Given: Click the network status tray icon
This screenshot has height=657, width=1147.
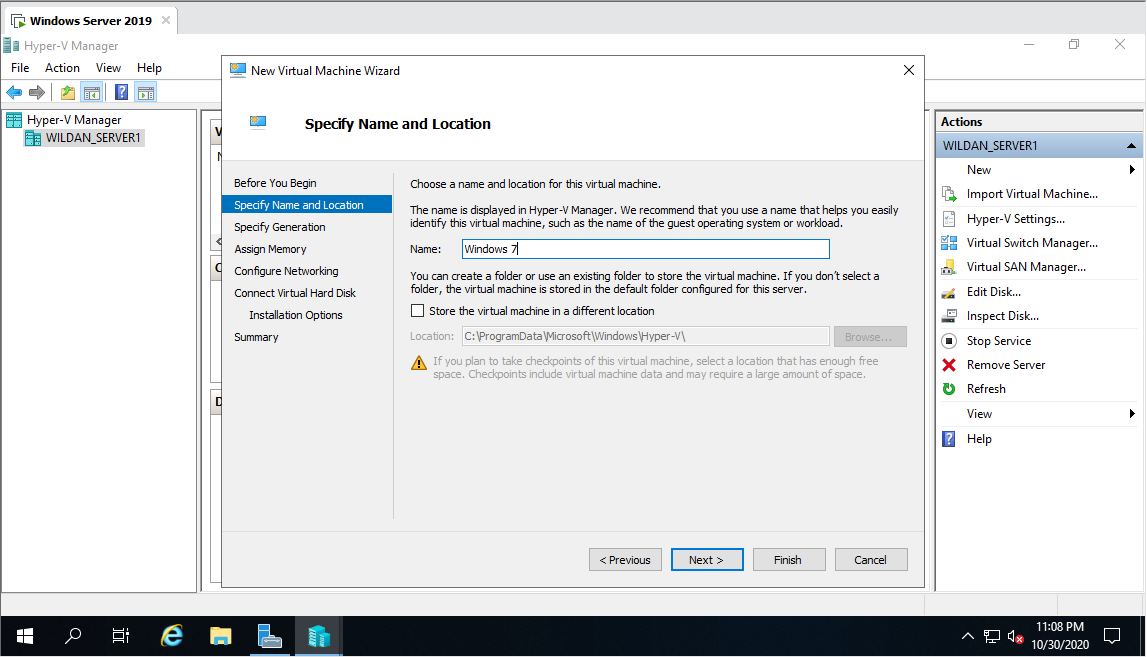Looking at the screenshot, I should coord(992,637).
